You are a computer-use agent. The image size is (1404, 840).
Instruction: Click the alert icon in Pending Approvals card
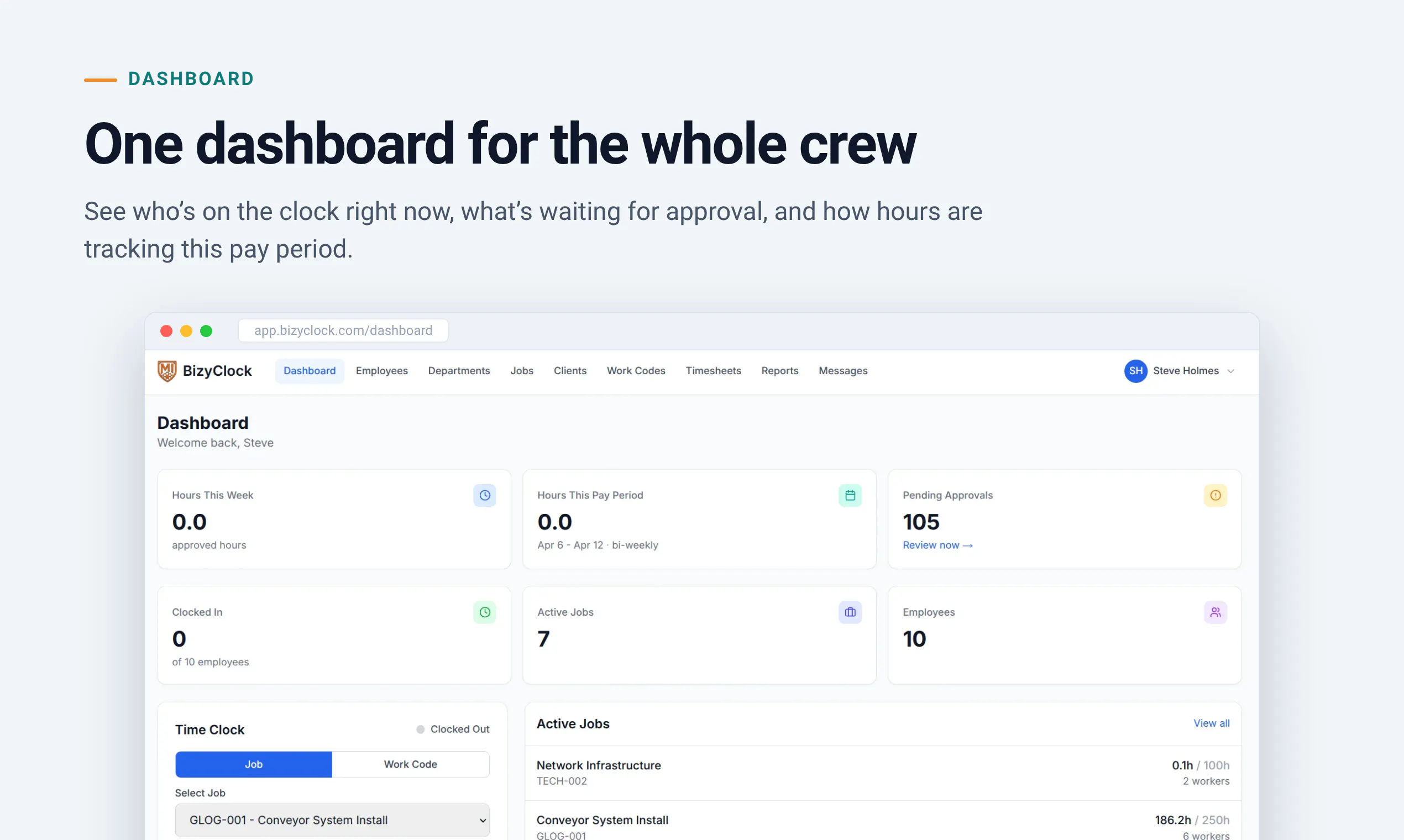pos(1215,495)
